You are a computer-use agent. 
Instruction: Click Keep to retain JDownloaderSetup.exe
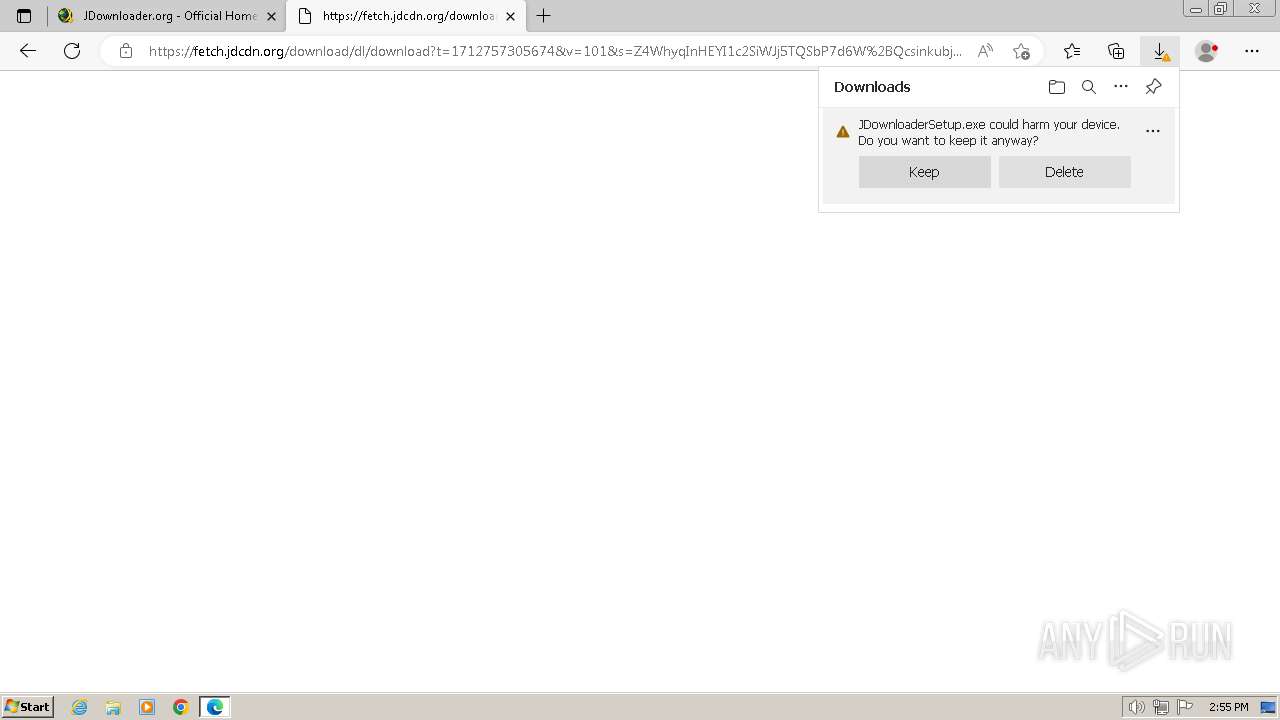(x=924, y=172)
